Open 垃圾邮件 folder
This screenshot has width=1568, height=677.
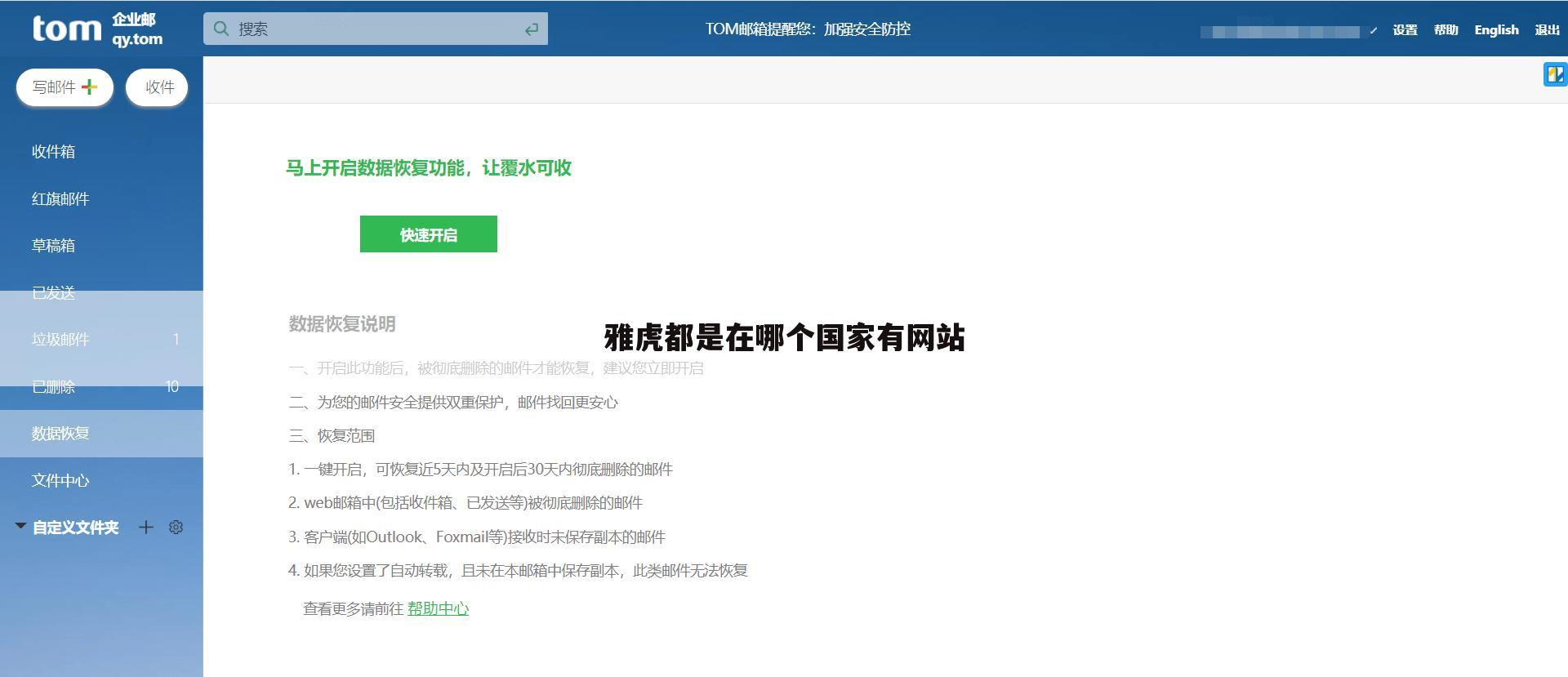pyautogui.click(x=101, y=339)
